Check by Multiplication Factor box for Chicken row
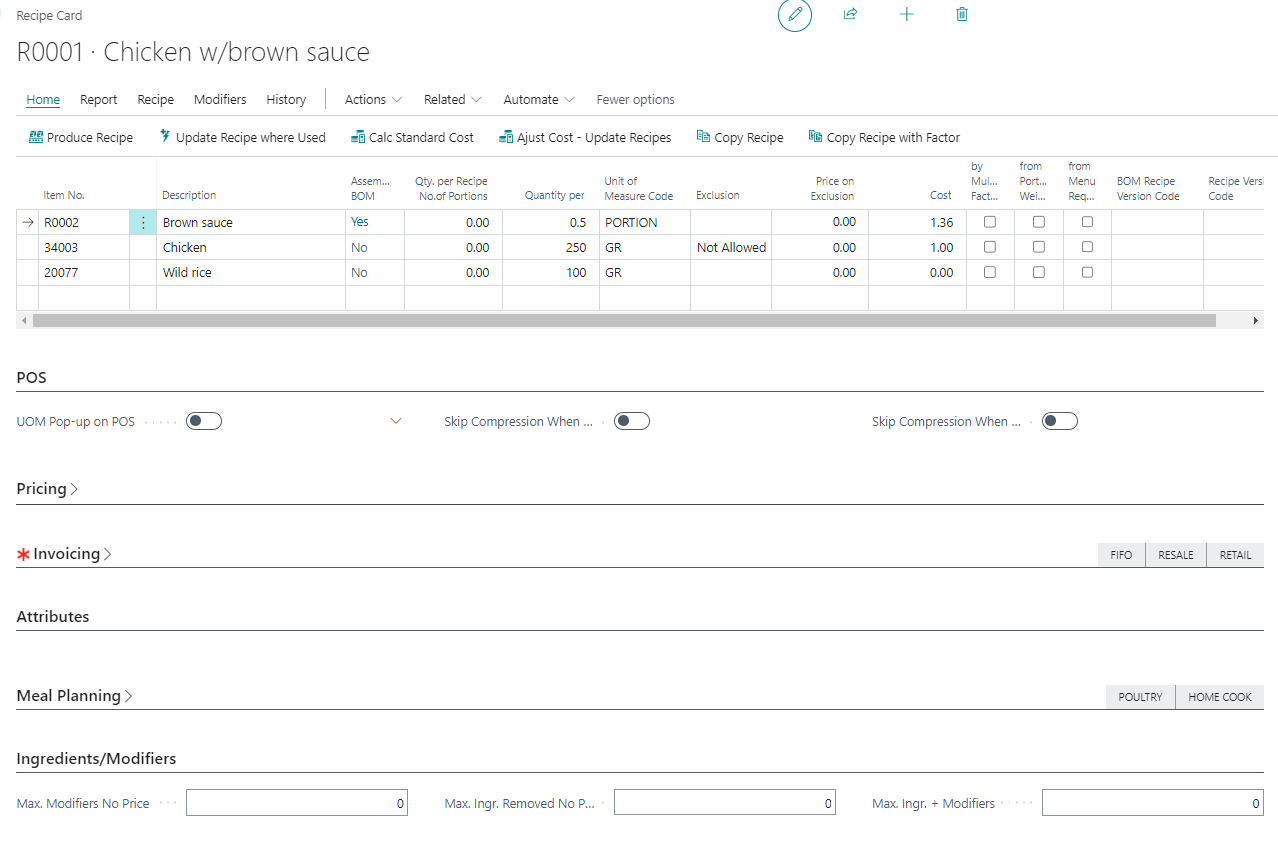 point(990,247)
